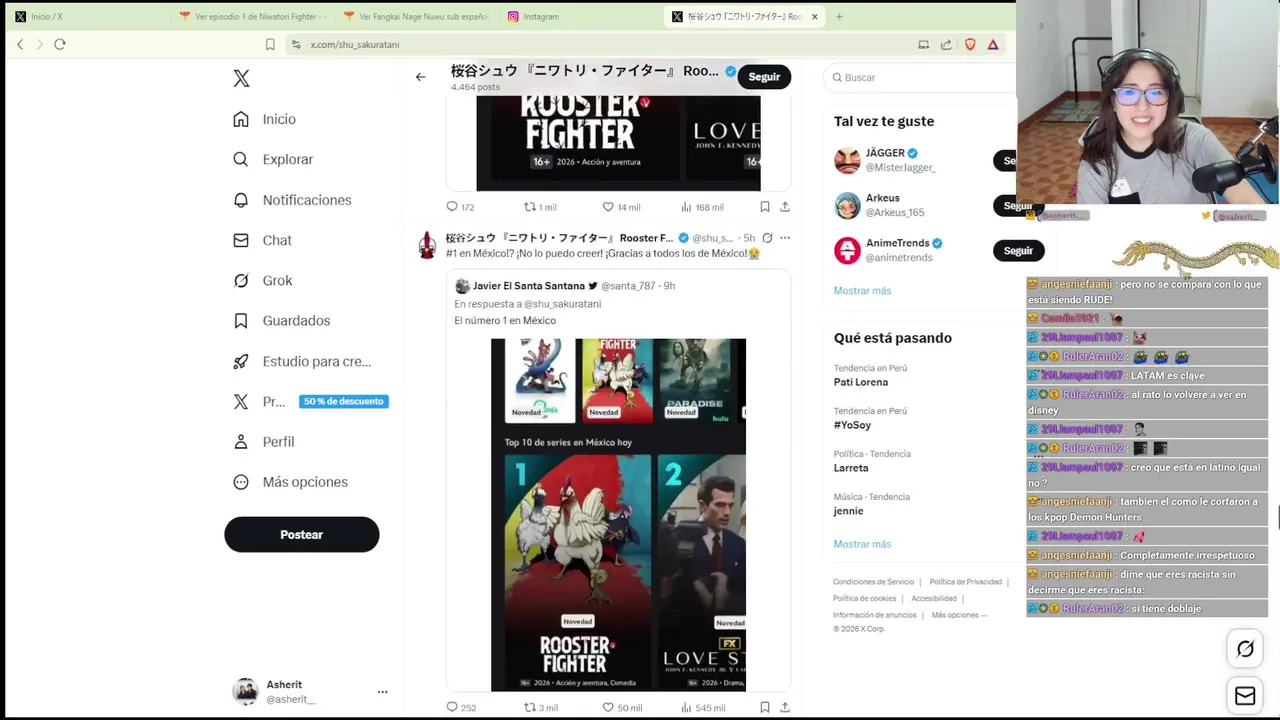Follow the profile with the header Seguir button
The image size is (1280, 720).
[764, 77]
